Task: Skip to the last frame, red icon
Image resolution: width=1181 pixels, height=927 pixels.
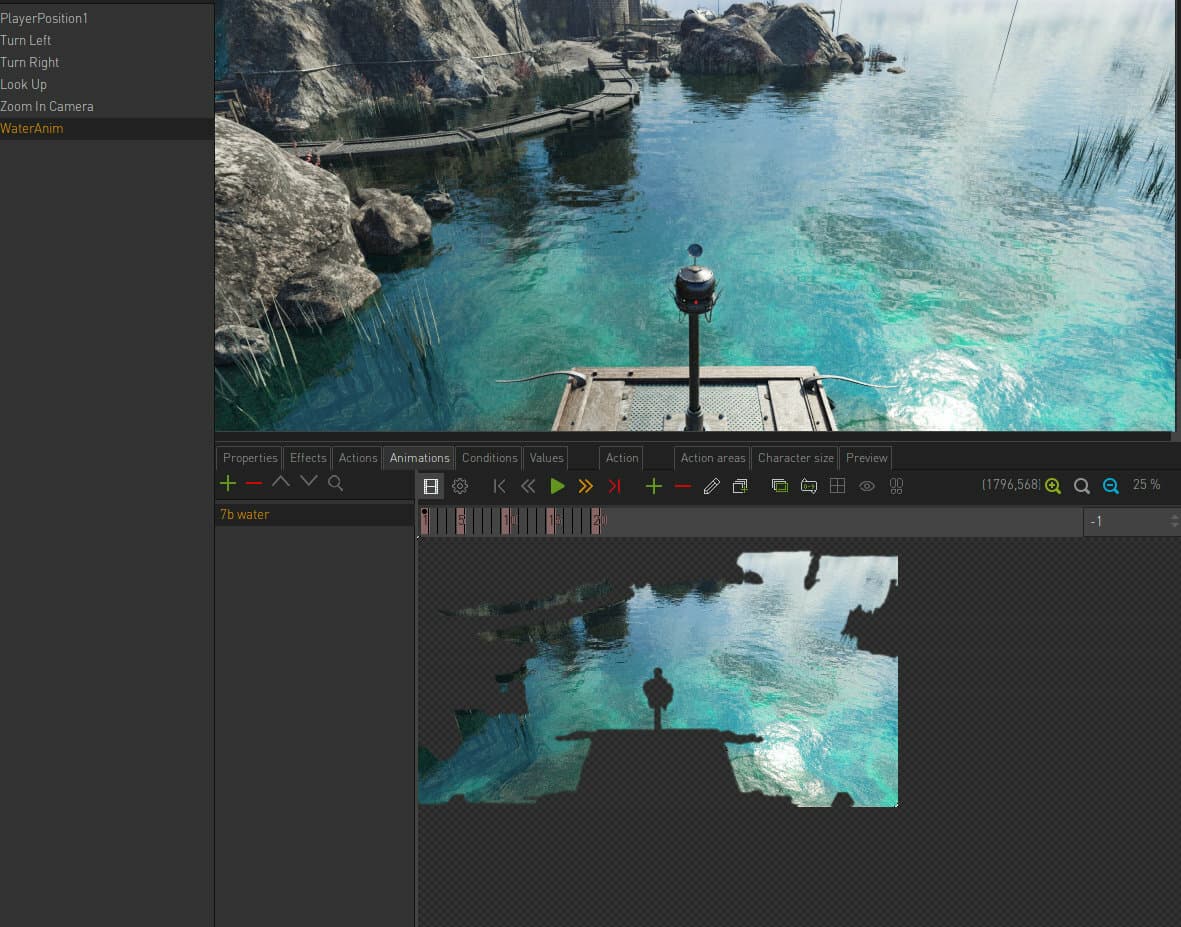Action: point(615,486)
